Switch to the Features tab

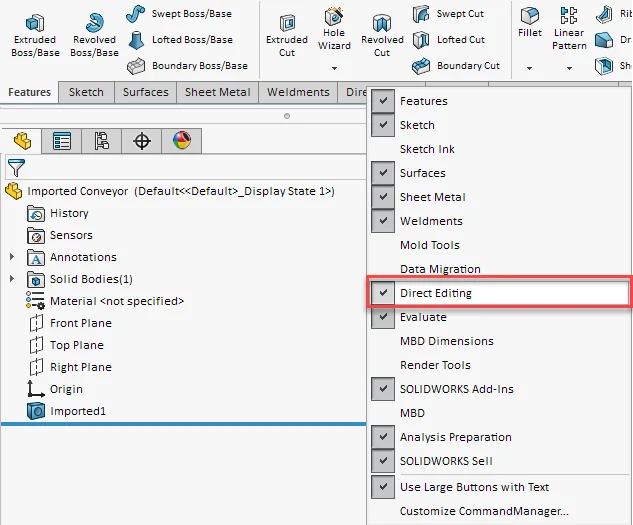29,92
